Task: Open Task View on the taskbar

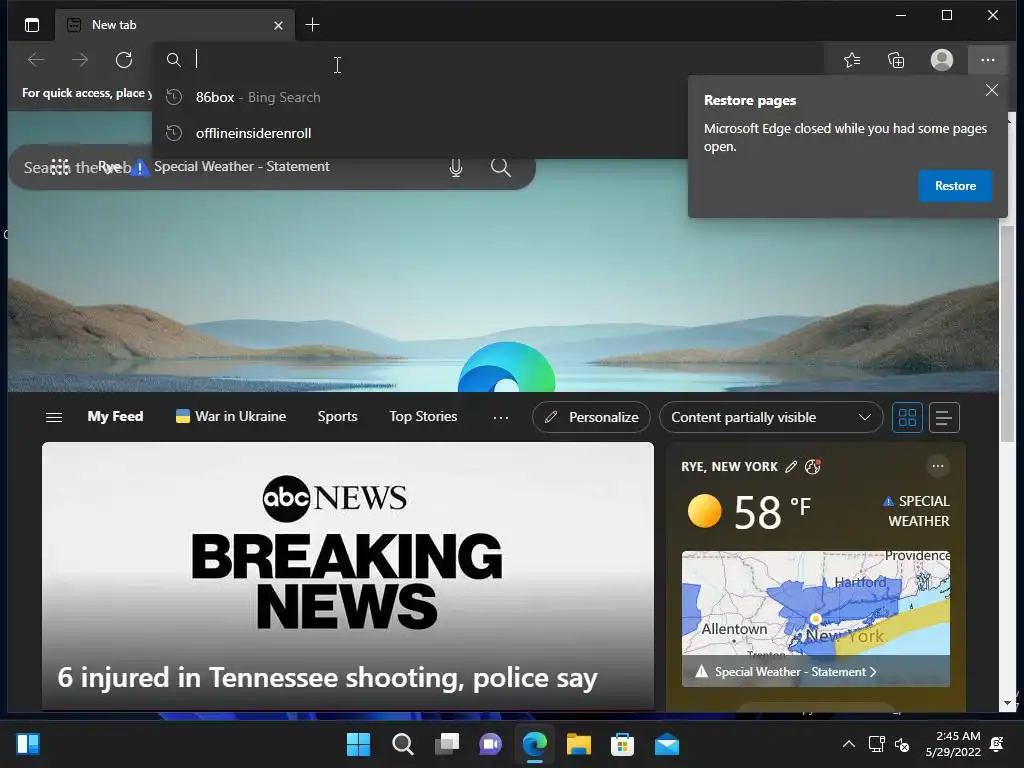Action: (x=447, y=744)
